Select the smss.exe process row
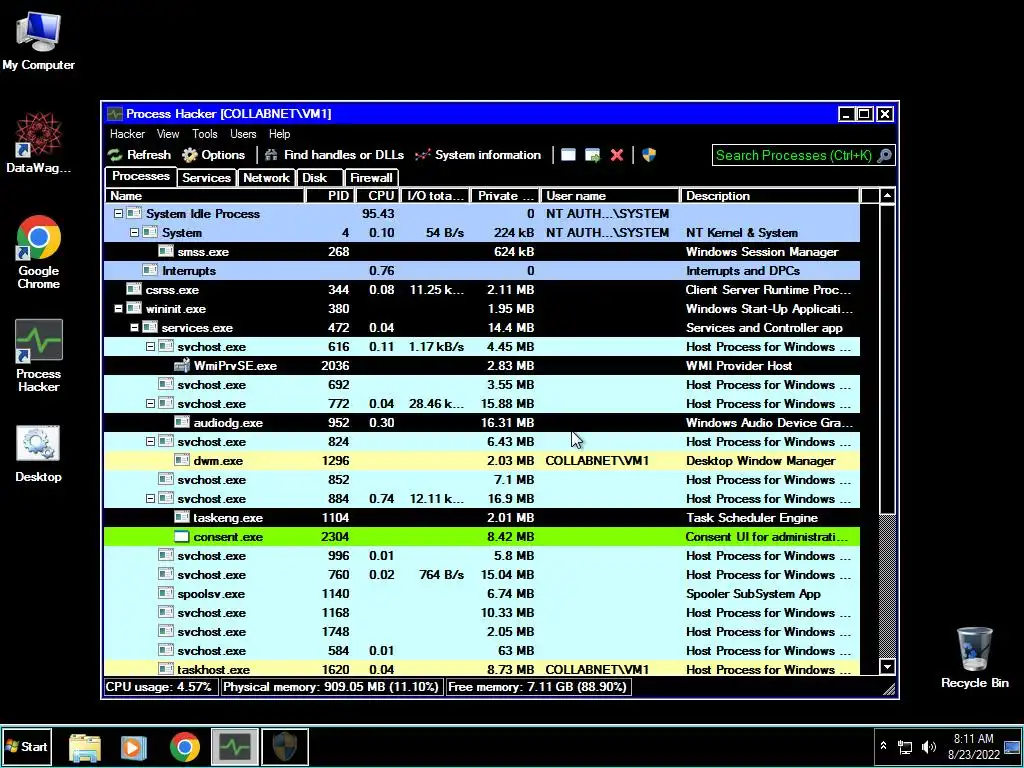 click(x=482, y=251)
